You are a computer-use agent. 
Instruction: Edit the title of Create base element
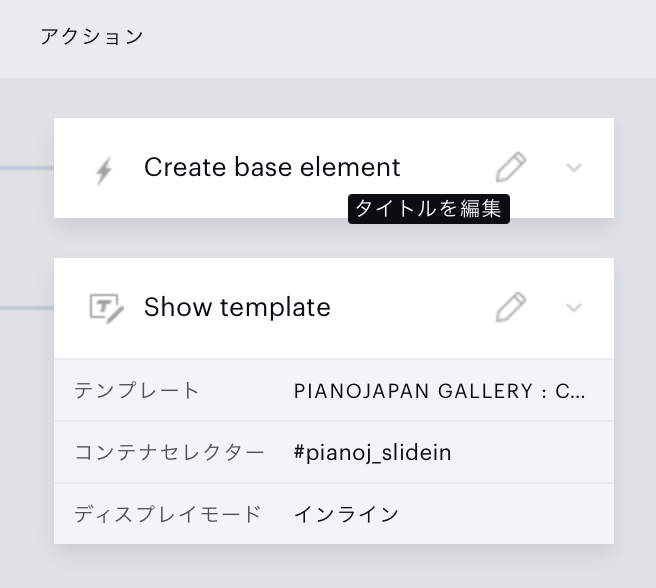click(510, 167)
